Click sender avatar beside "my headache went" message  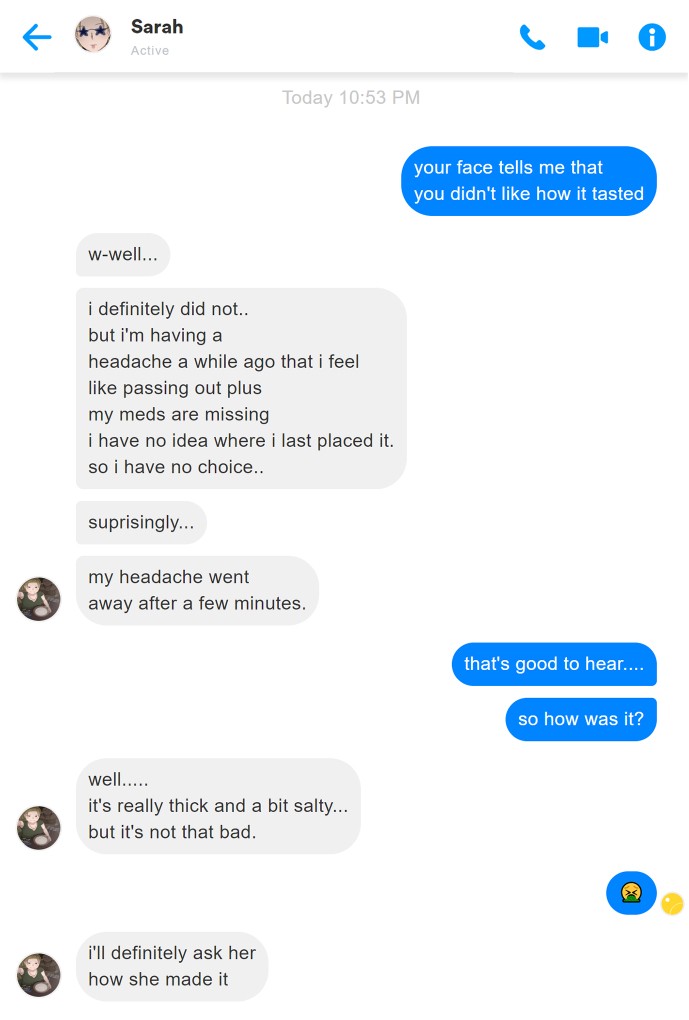point(39,599)
